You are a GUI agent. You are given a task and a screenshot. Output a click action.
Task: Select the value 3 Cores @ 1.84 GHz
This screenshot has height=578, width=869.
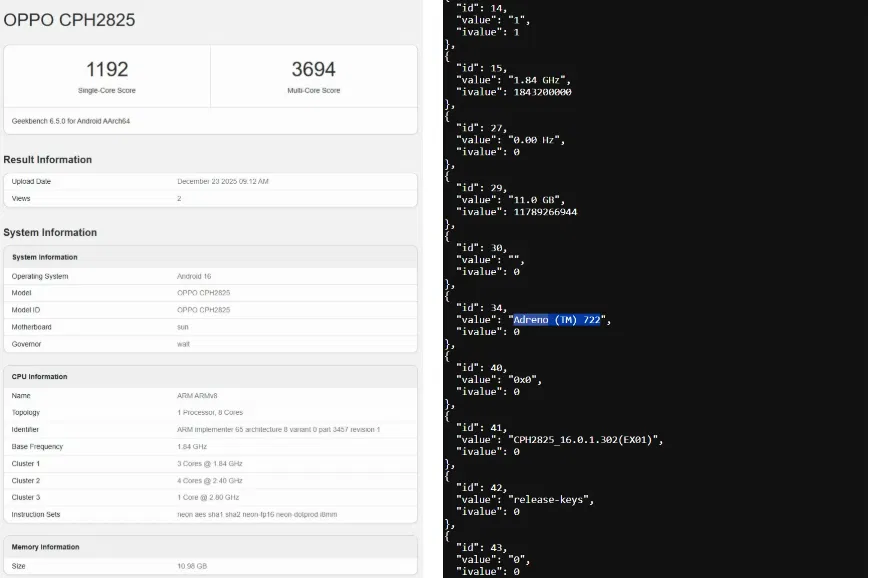210,463
